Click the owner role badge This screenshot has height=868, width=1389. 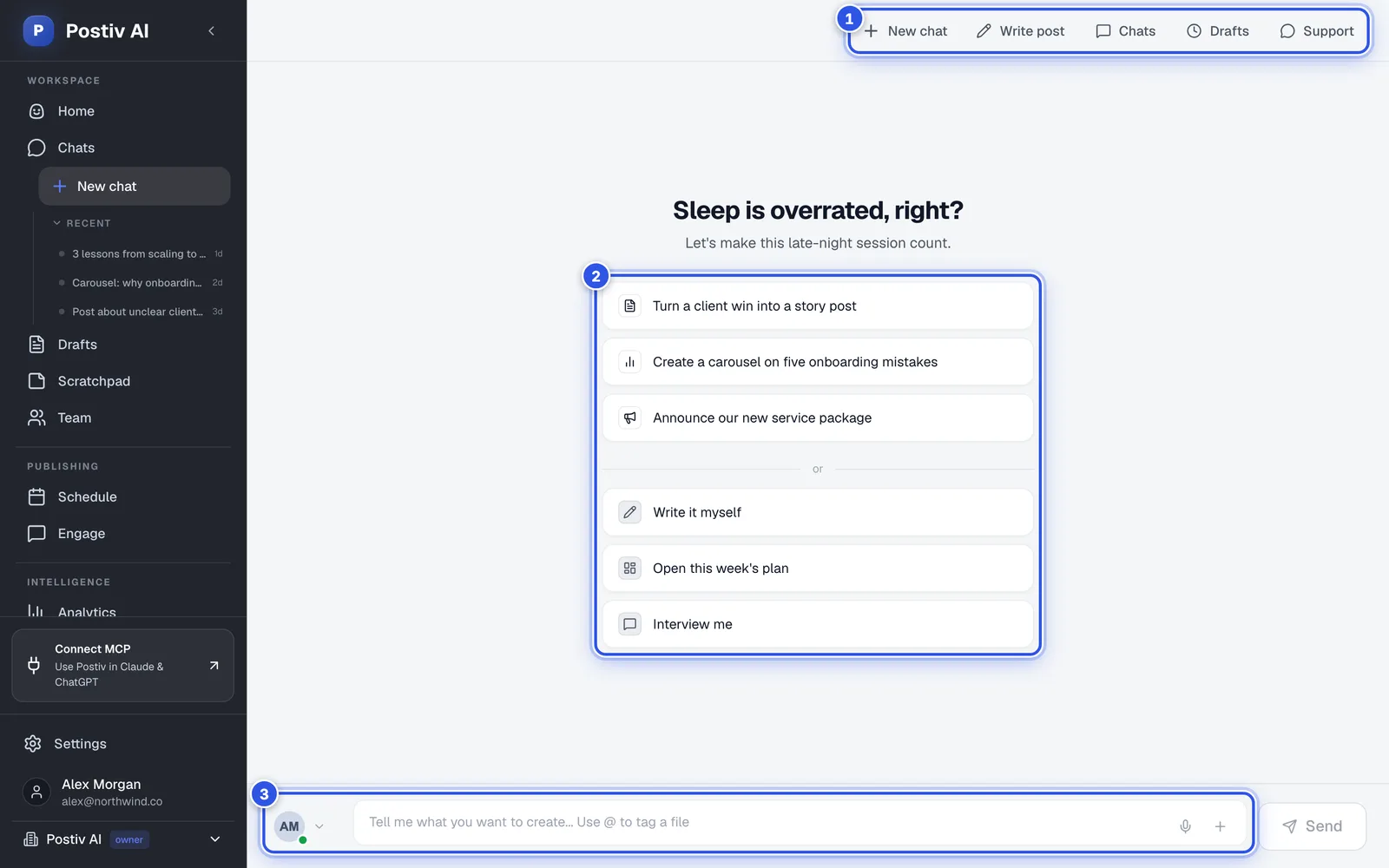click(x=129, y=839)
